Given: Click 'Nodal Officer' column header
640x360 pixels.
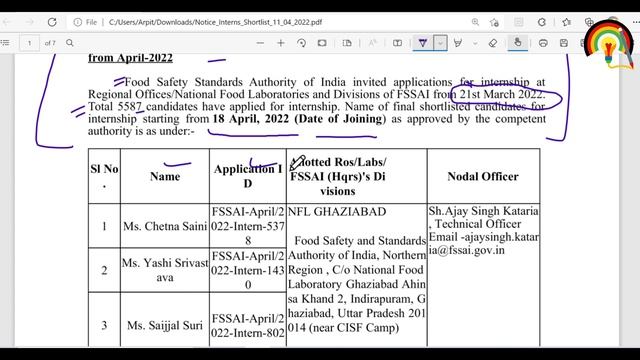Looking at the screenshot, I should point(483,176).
